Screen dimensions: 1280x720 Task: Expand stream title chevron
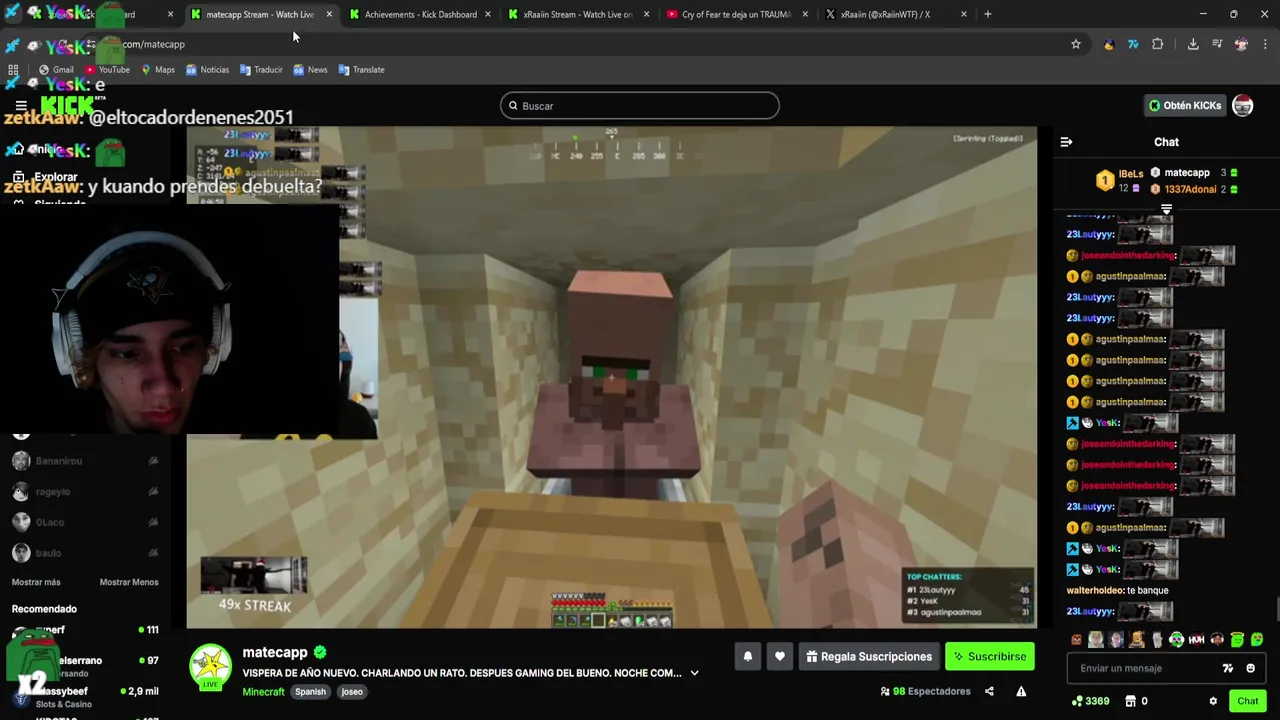pyautogui.click(x=694, y=673)
